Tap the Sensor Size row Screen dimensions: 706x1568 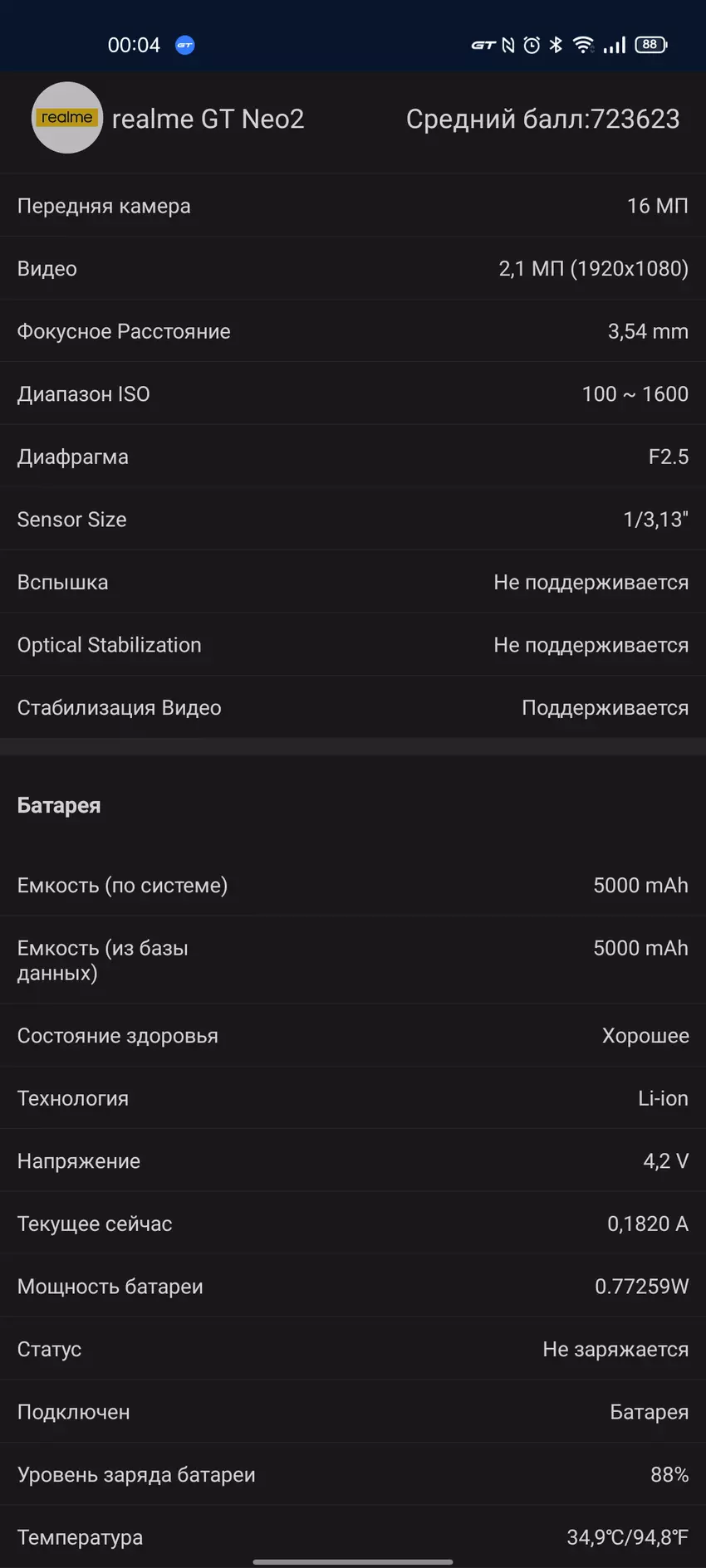click(352, 520)
